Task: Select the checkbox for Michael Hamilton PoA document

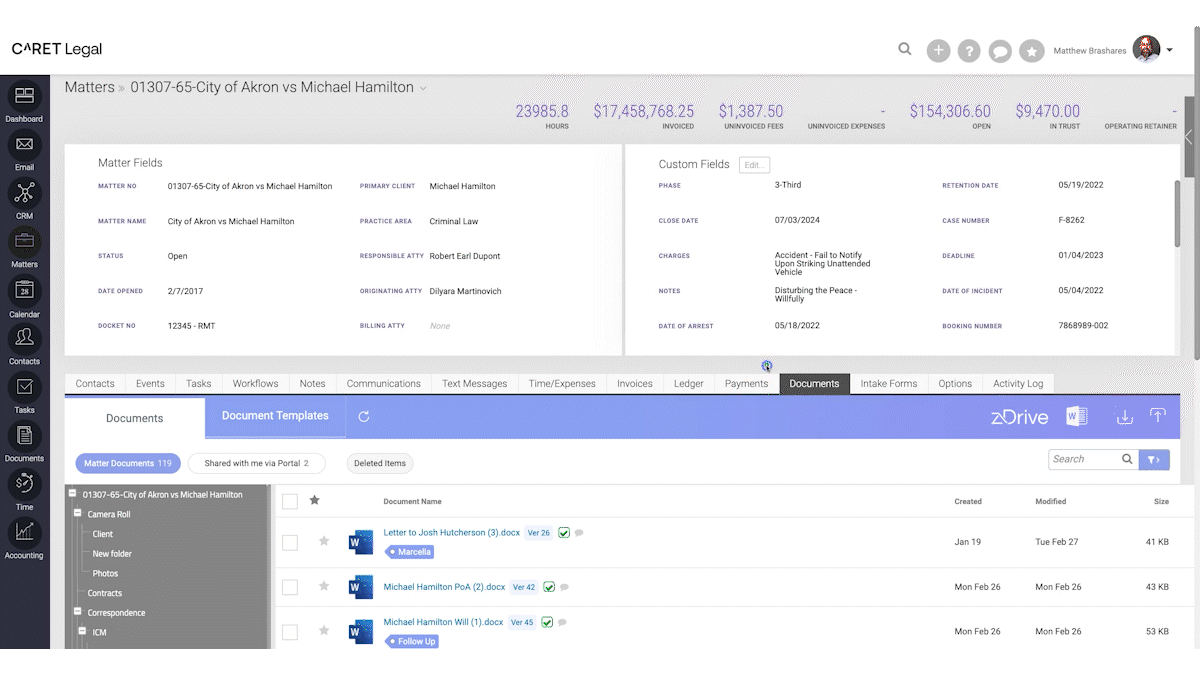Action: pyautogui.click(x=290, y=587)
